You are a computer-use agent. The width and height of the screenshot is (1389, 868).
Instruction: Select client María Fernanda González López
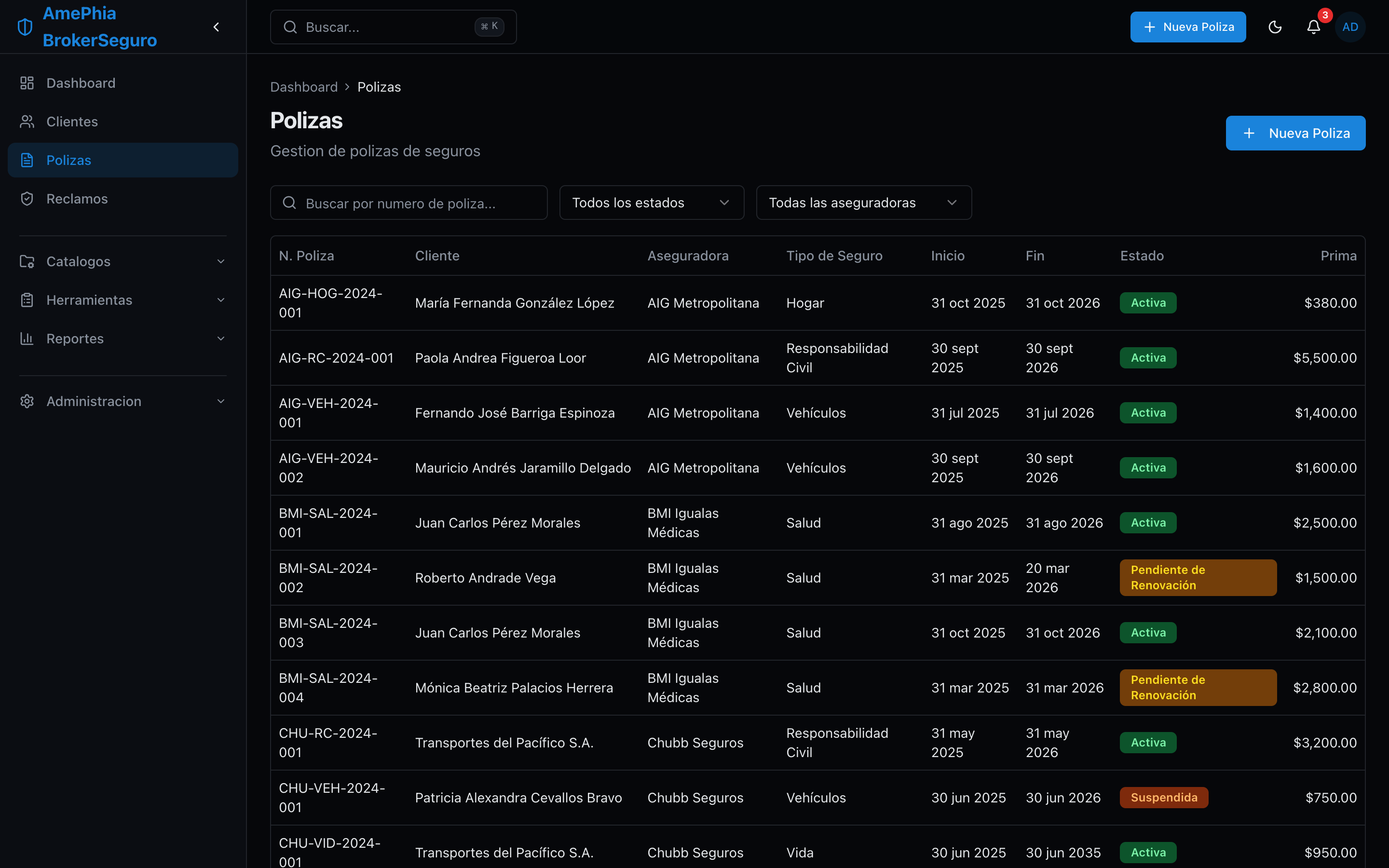(x=514, y=302)
